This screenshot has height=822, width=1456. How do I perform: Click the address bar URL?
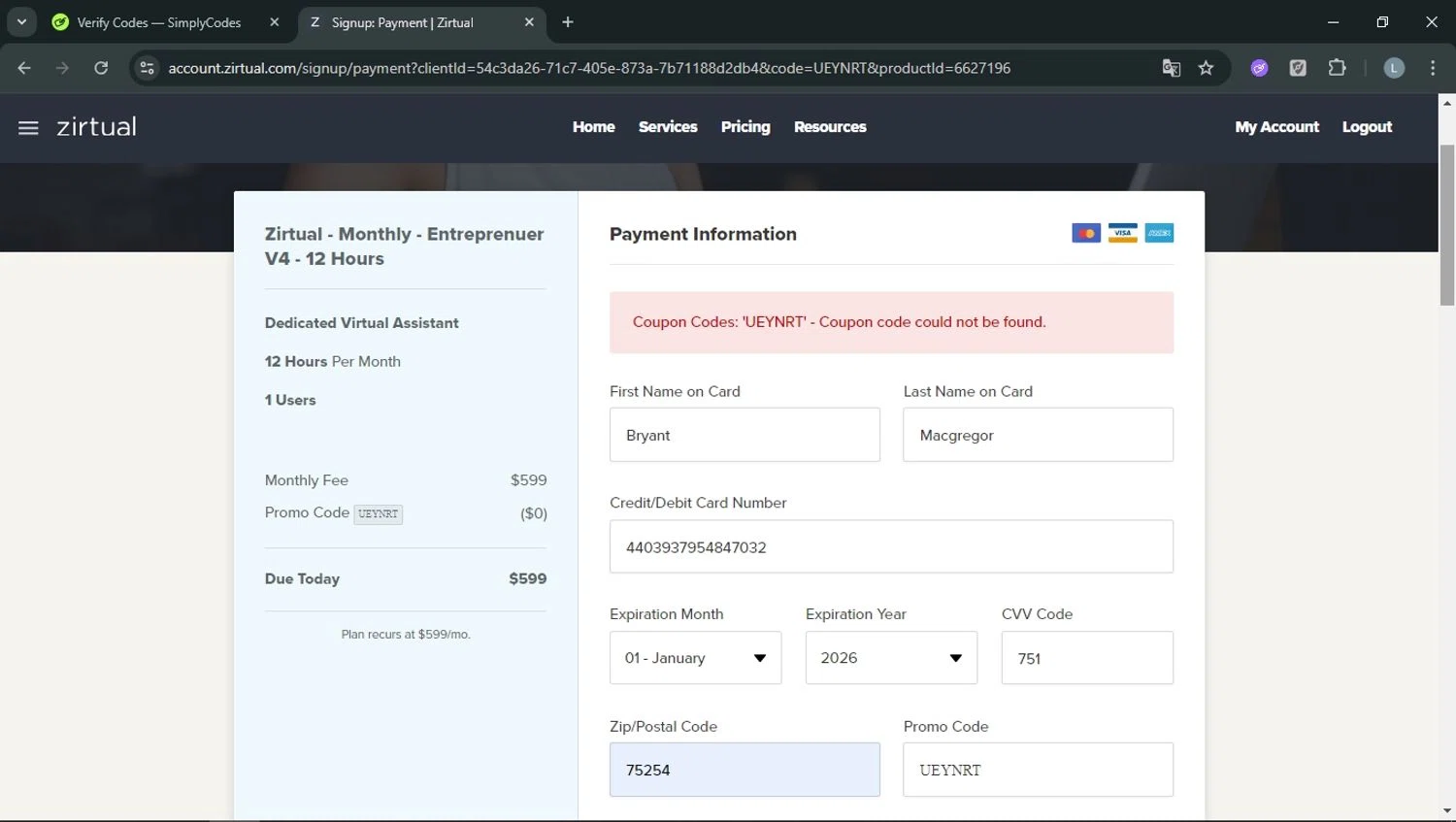pos(589,68)
